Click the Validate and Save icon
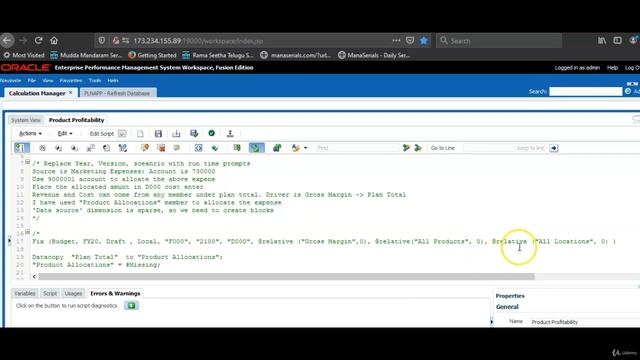 [x=194, y=133]
